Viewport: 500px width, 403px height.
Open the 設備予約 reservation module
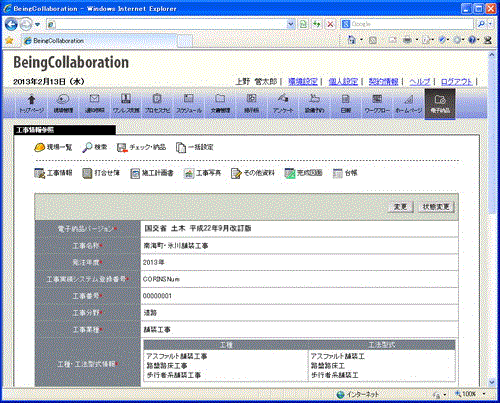click(x=314, y=104)
